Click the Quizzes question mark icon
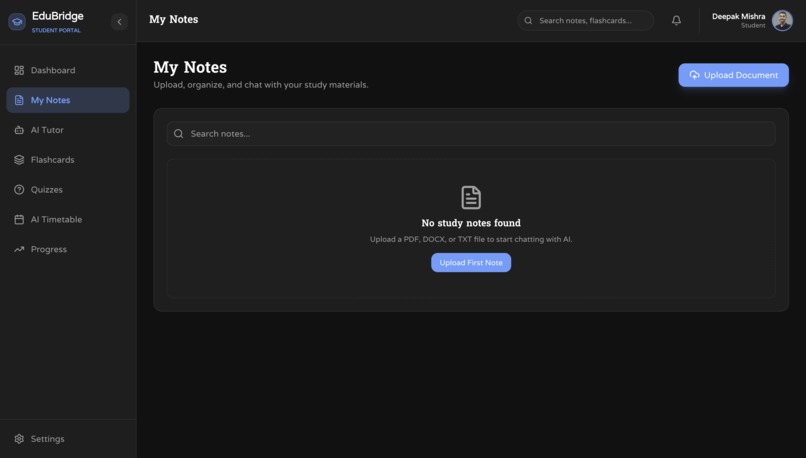The image size is (806, 458). pos(19,190)
